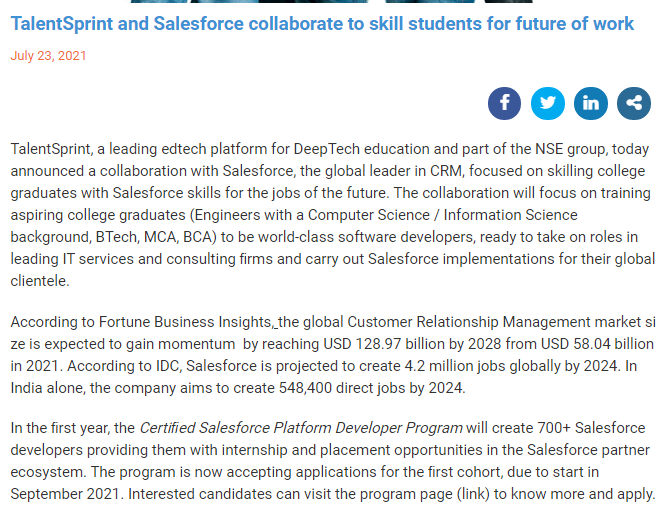The image size is (670, 523).
Task: Click the italic "Certified Salesforce Platform Developer Program" text
Action: point(300,428)
